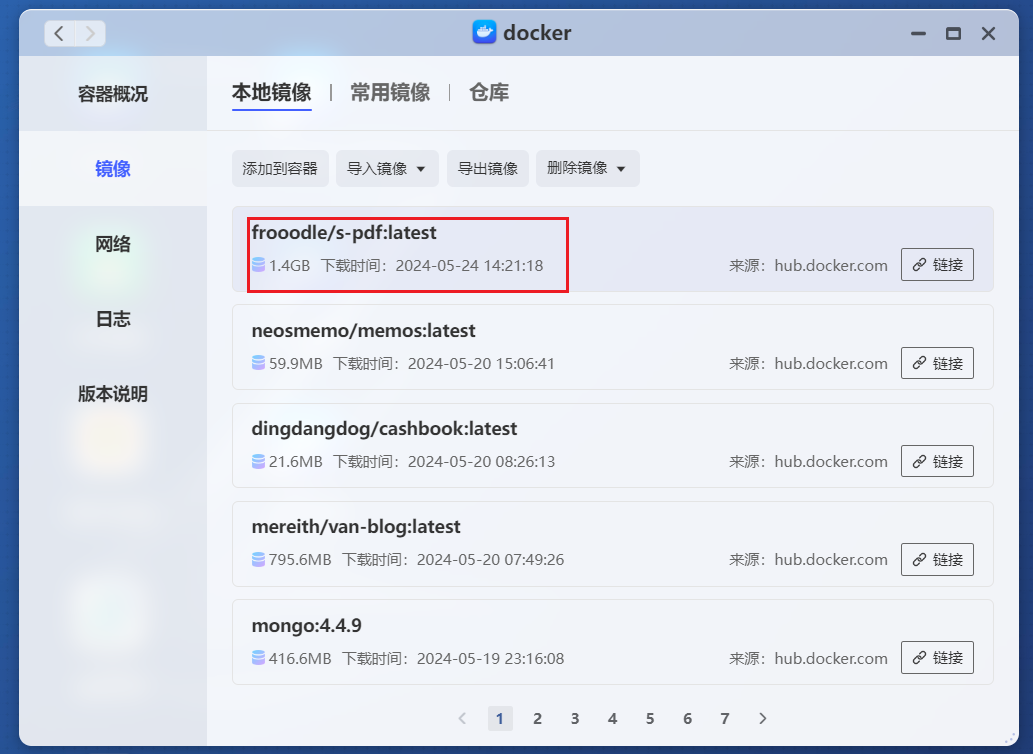This screenshot has height=754, width=1033.
Task: Expand the 导入镜像 dropdown
Action: coord(386,168)
